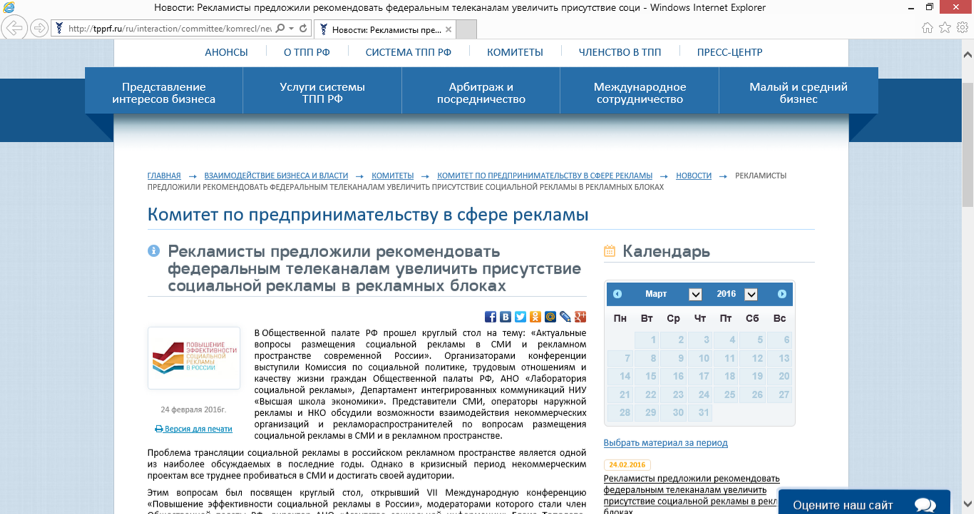This screenshot has width=974, height=514.
Task: Select Малый и средний бизнес section
Action: click(x=798, y=91)
